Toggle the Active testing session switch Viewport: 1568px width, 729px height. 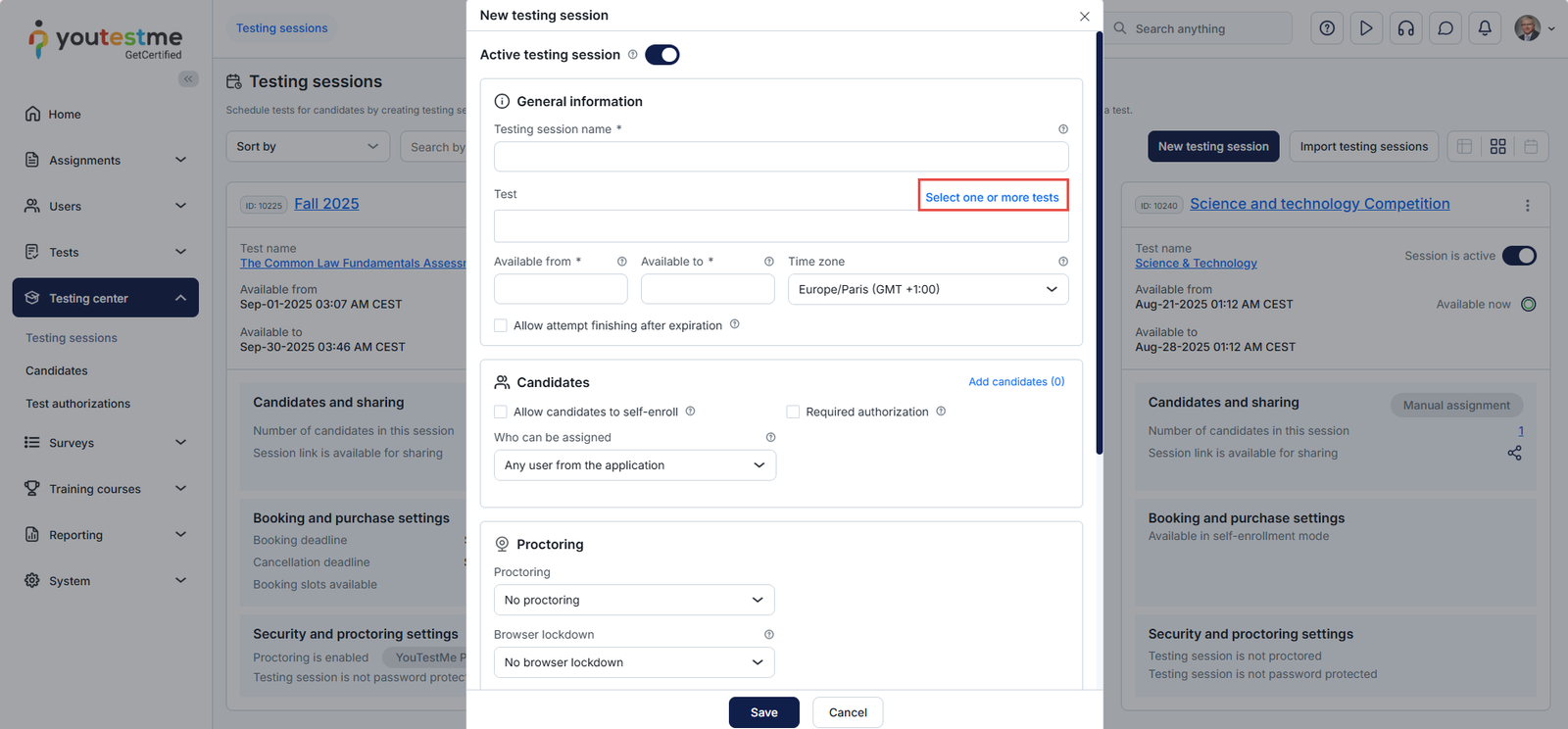(x=661, y=55)
